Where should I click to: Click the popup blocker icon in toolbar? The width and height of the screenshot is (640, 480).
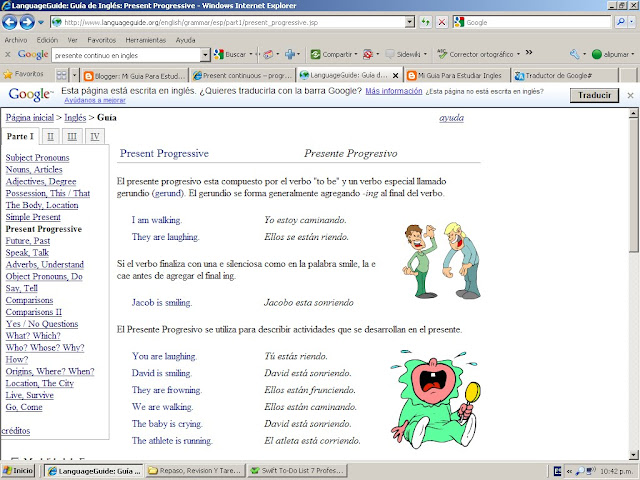(368, 54)
